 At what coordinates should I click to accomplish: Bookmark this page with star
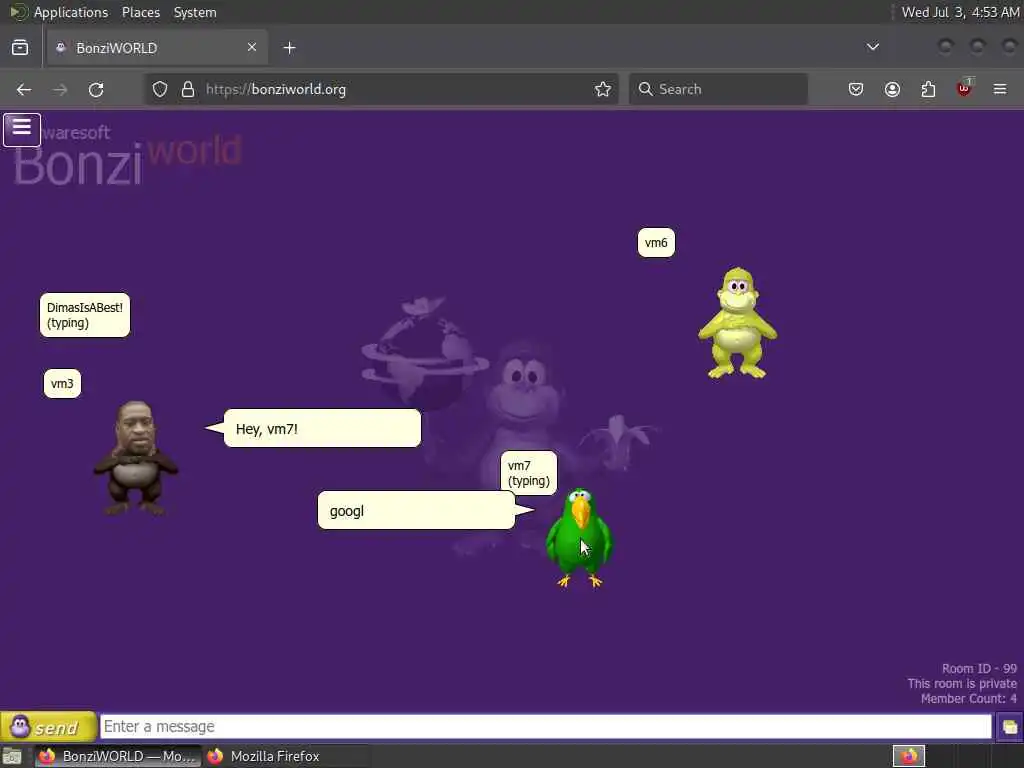(x=603, y=89)
